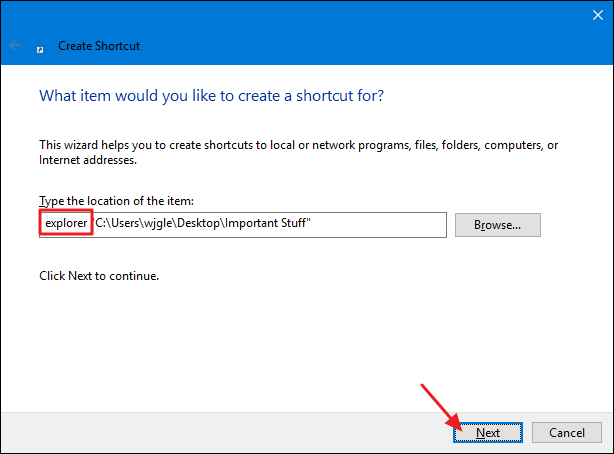The height and width of the screenshot is (454, 614).
Task: Click the 'Click Next to continue.' text
Action: pyautogui.click(x=98, y=275)
